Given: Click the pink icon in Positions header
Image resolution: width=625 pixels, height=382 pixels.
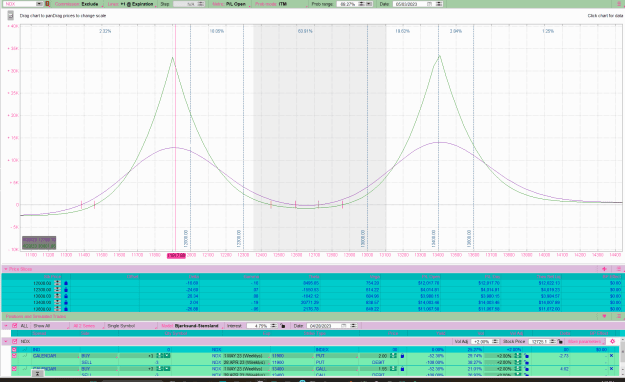Looking at the screenshot, I should 604,316.
